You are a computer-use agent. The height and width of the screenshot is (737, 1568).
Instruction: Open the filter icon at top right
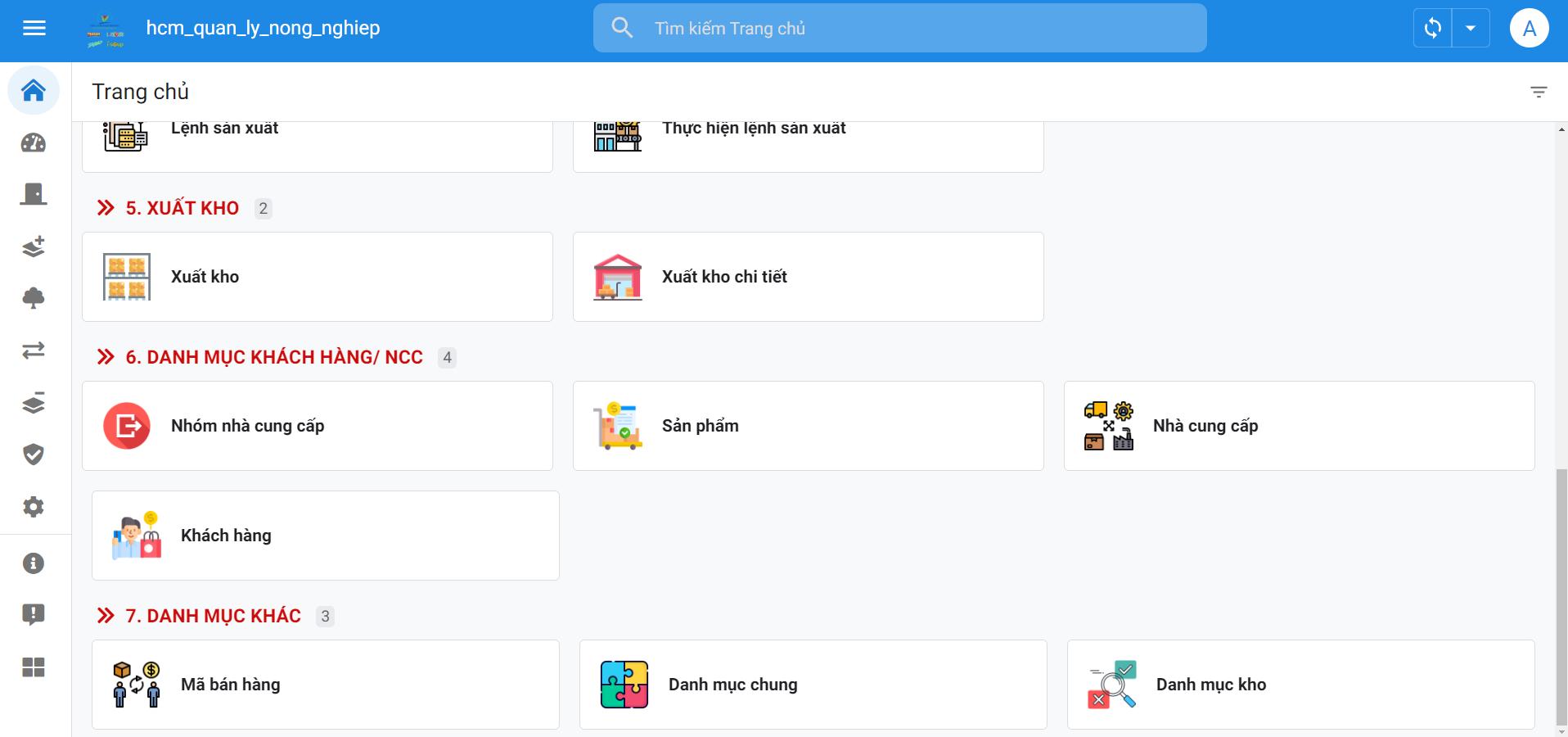point(1539,92)
